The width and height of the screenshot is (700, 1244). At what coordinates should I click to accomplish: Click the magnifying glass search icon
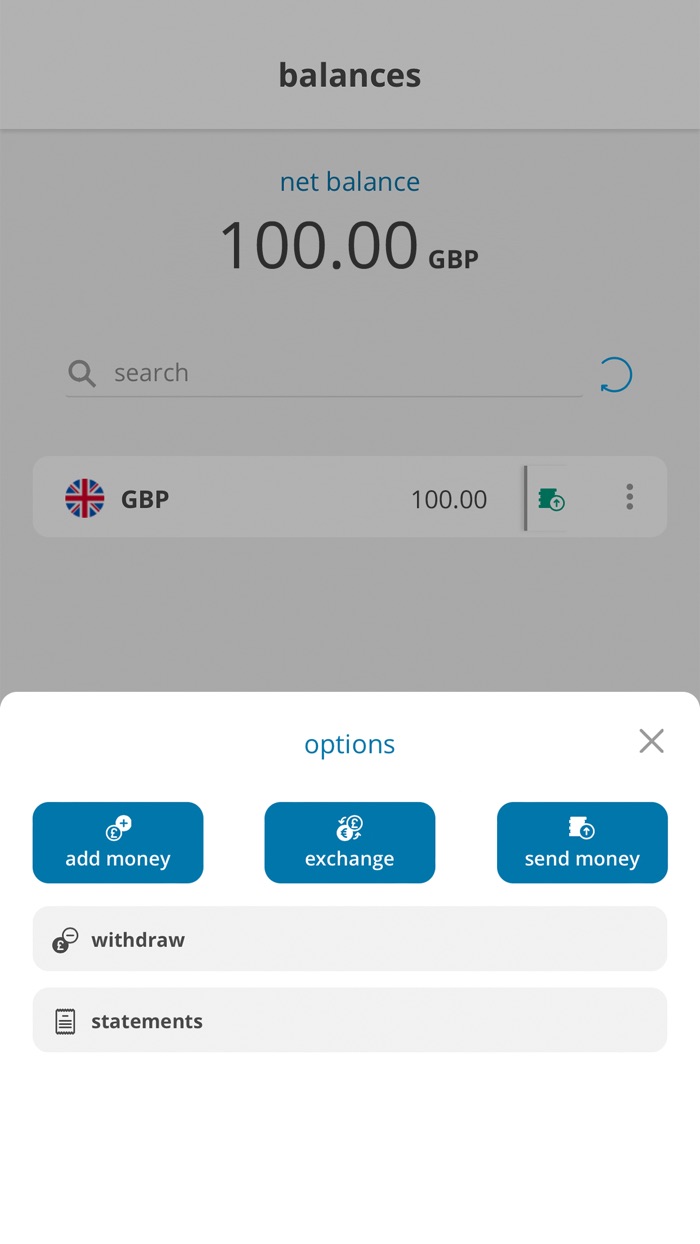coord(81,373)
